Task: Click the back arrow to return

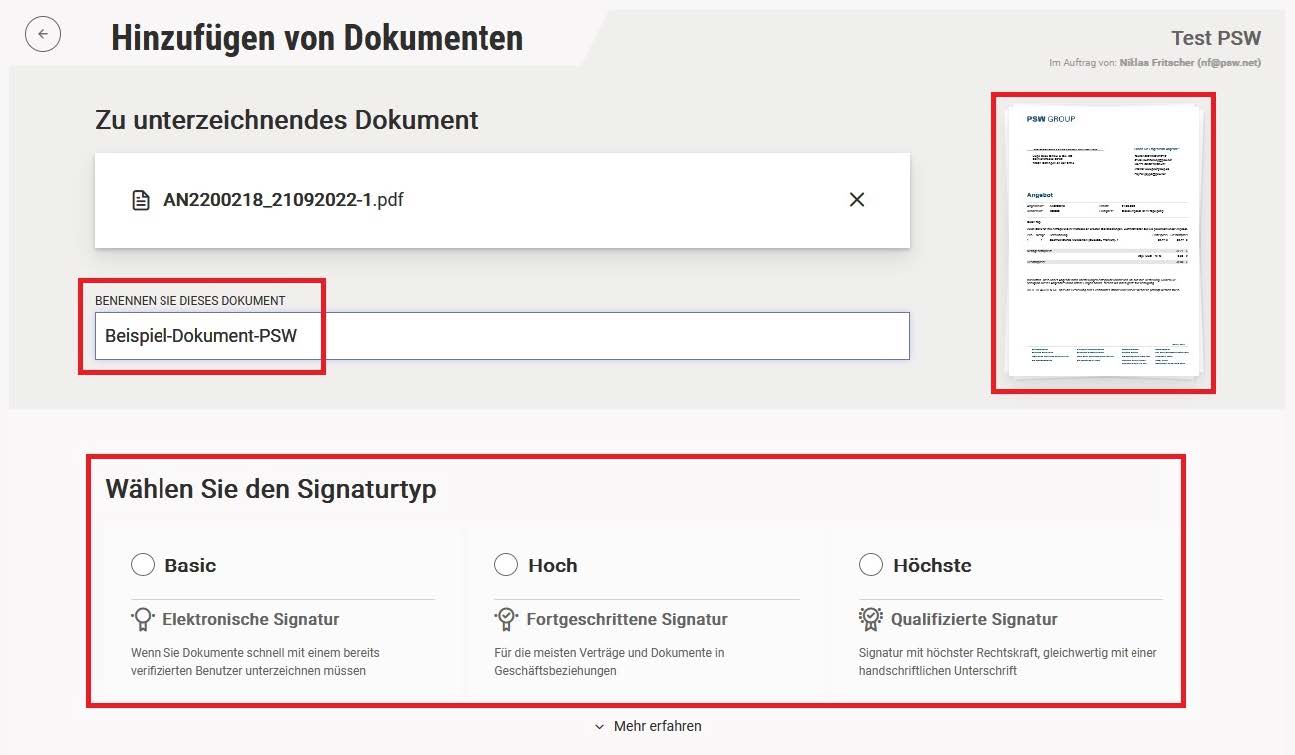Action: tap(42, 33)
